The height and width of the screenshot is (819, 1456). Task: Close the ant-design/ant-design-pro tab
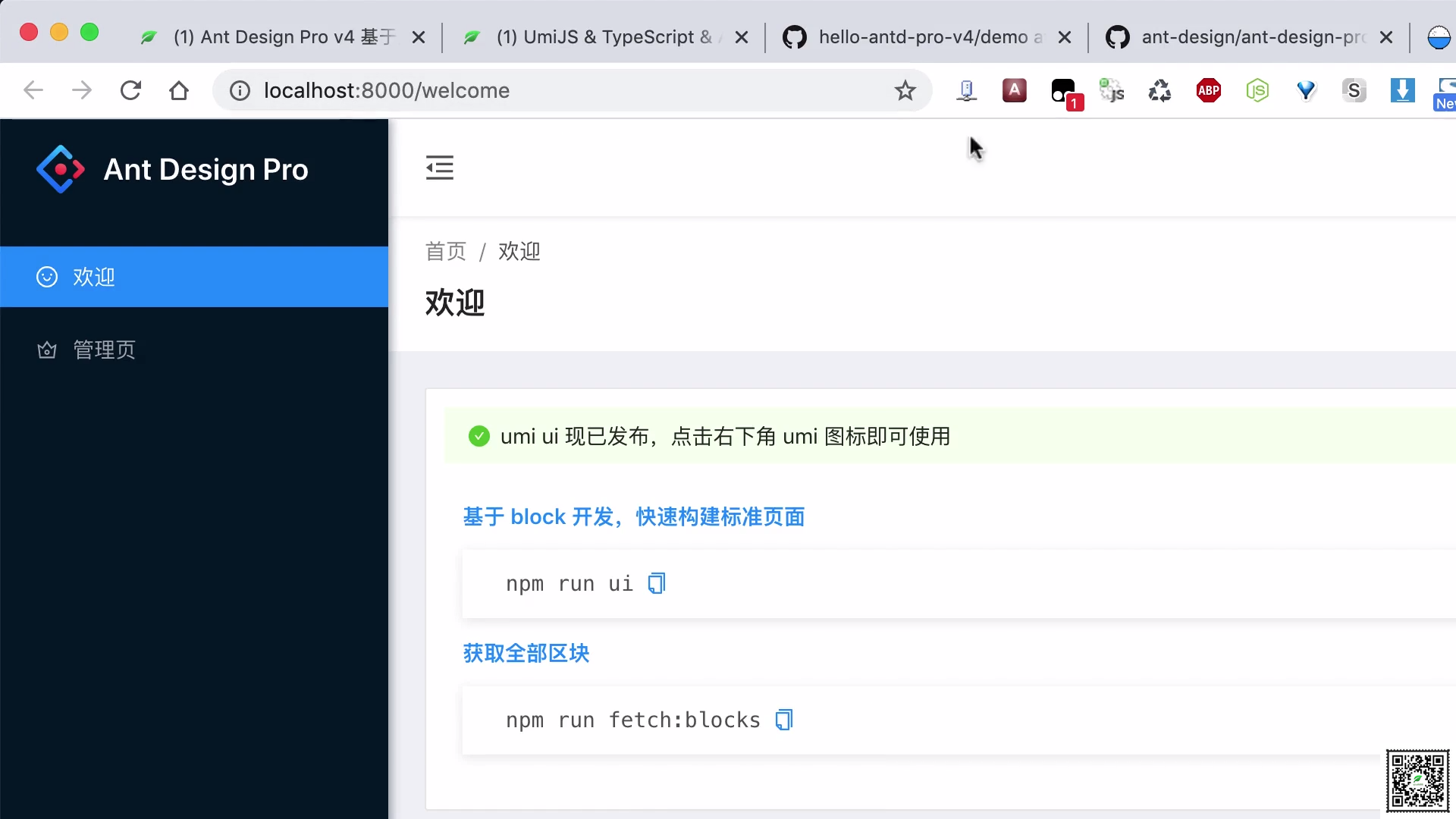point(1386,37)
